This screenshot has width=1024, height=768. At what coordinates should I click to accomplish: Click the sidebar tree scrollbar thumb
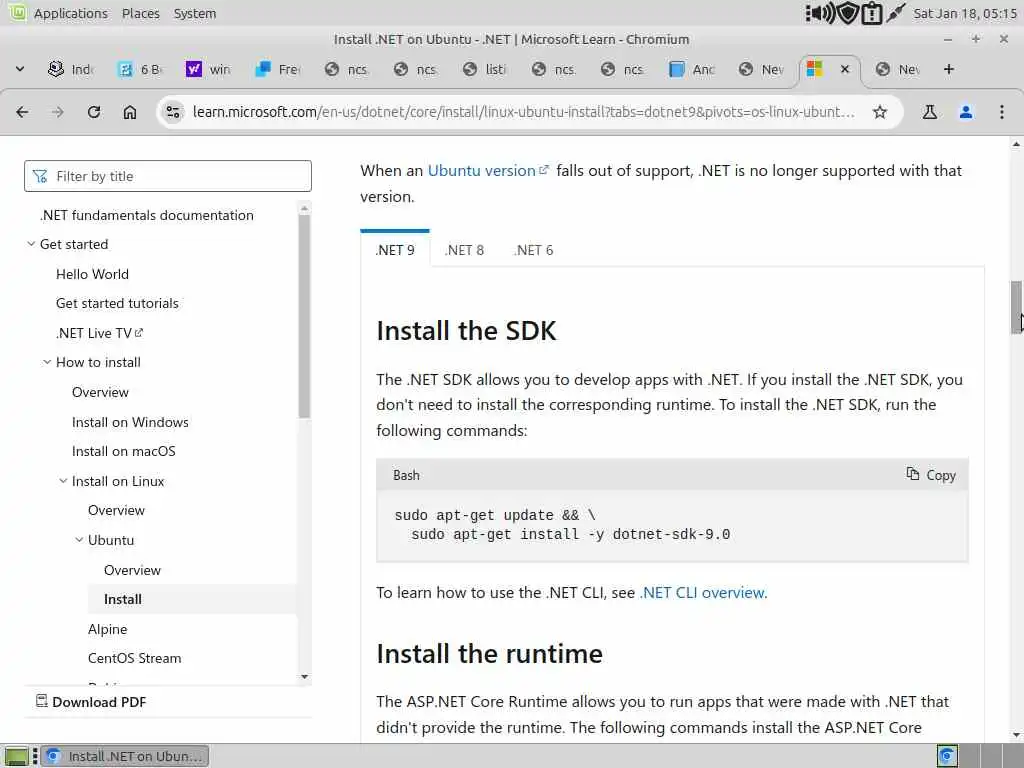coord(304,316)
